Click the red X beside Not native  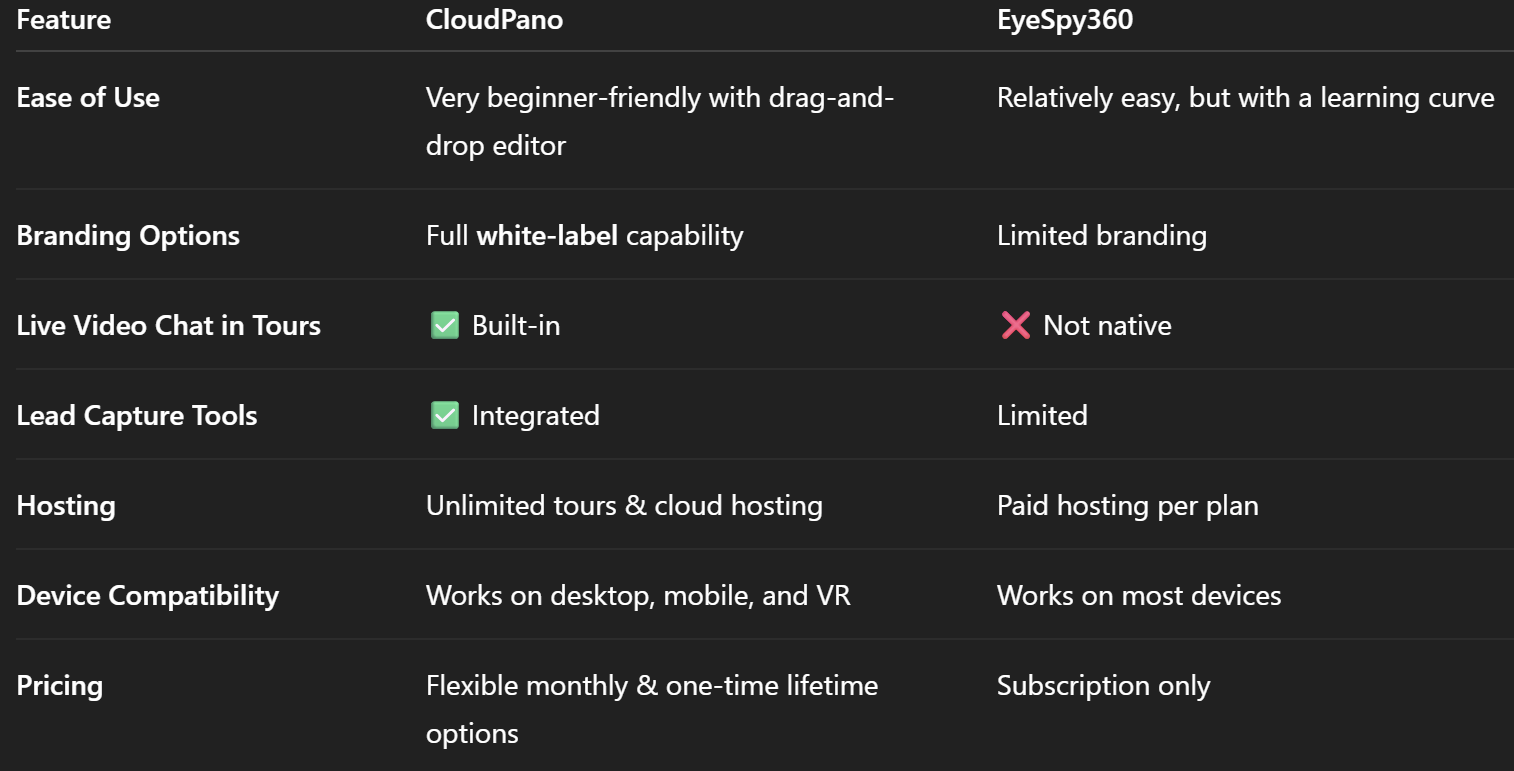point(1015,325)
